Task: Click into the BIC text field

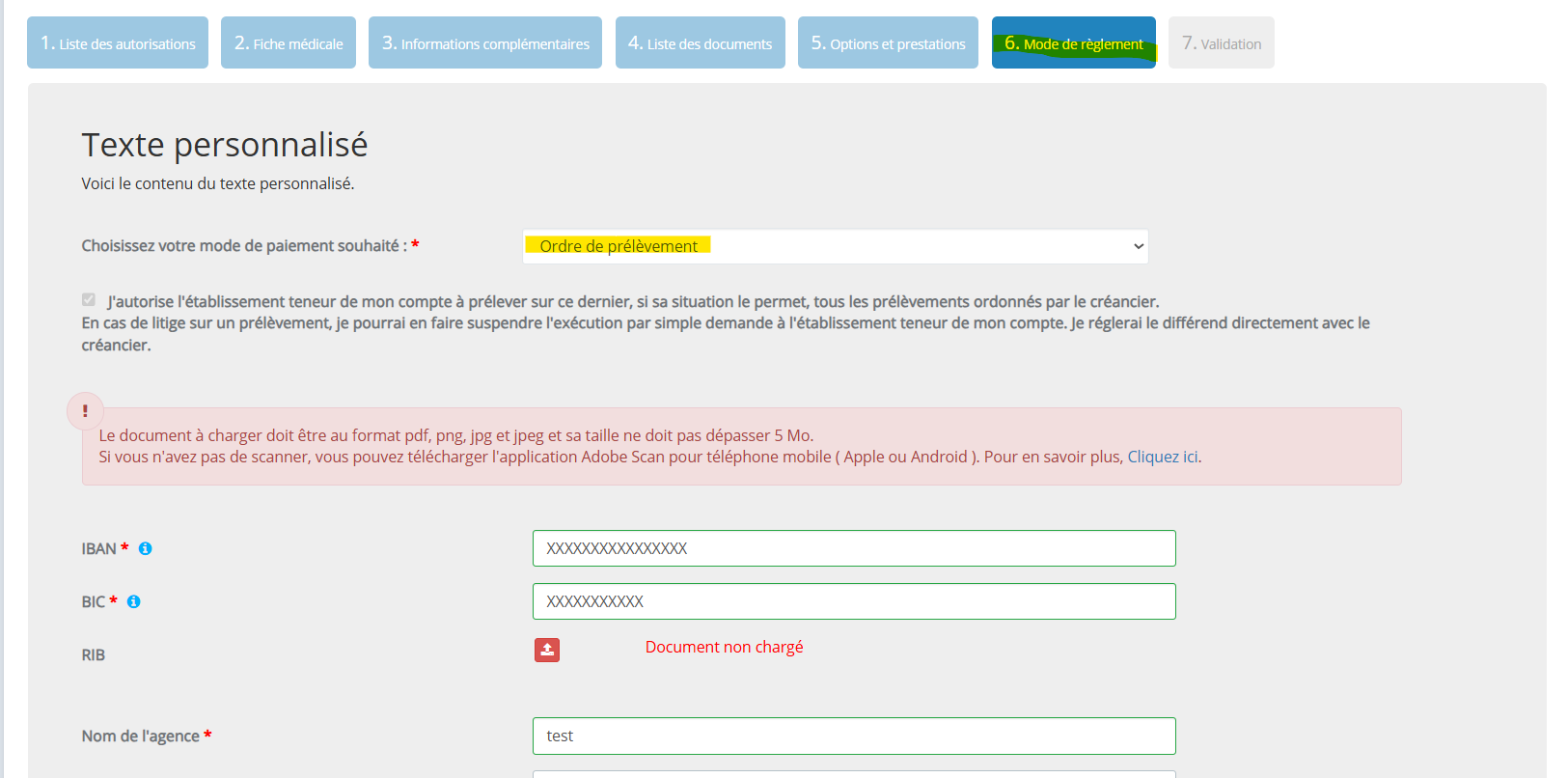Action: pos(854,601)
